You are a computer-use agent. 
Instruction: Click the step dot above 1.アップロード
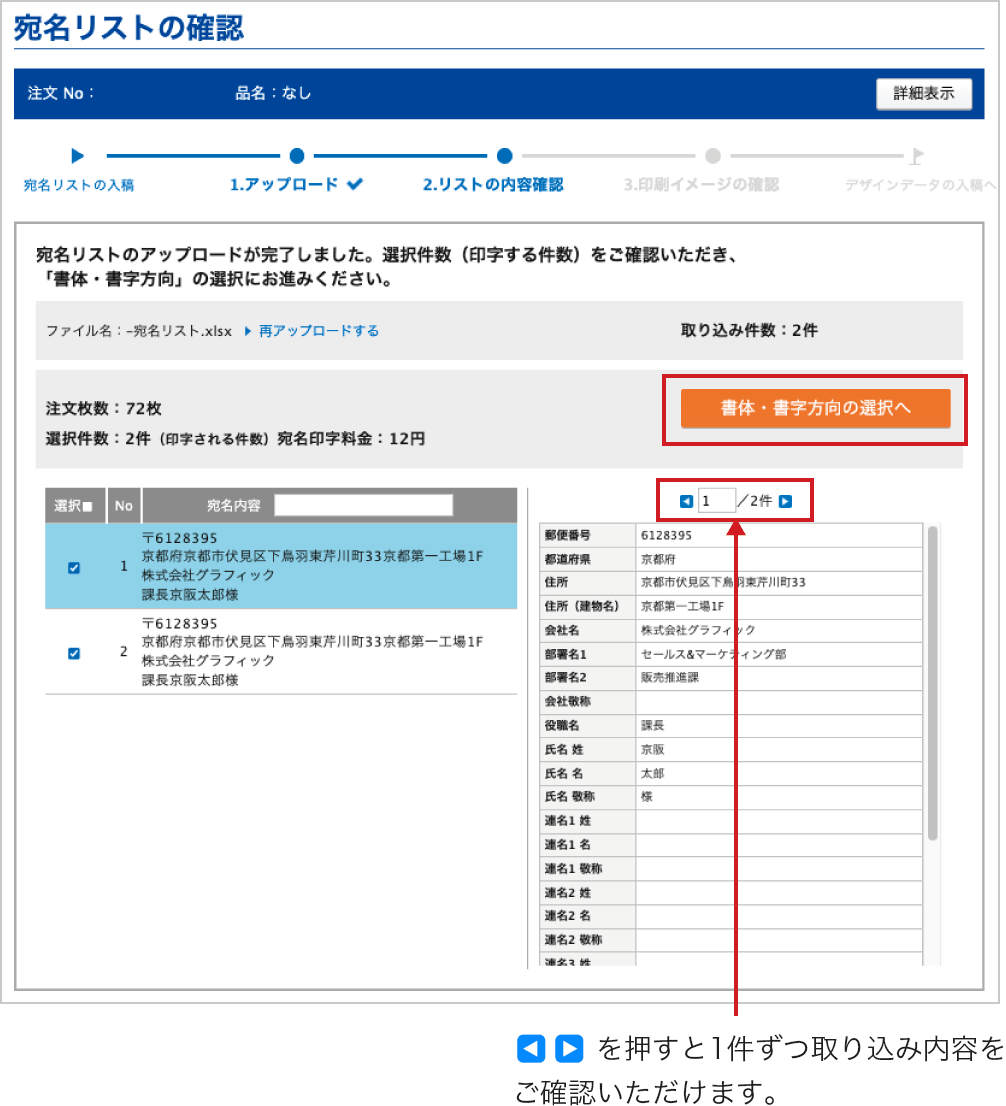tap(296, 156)
